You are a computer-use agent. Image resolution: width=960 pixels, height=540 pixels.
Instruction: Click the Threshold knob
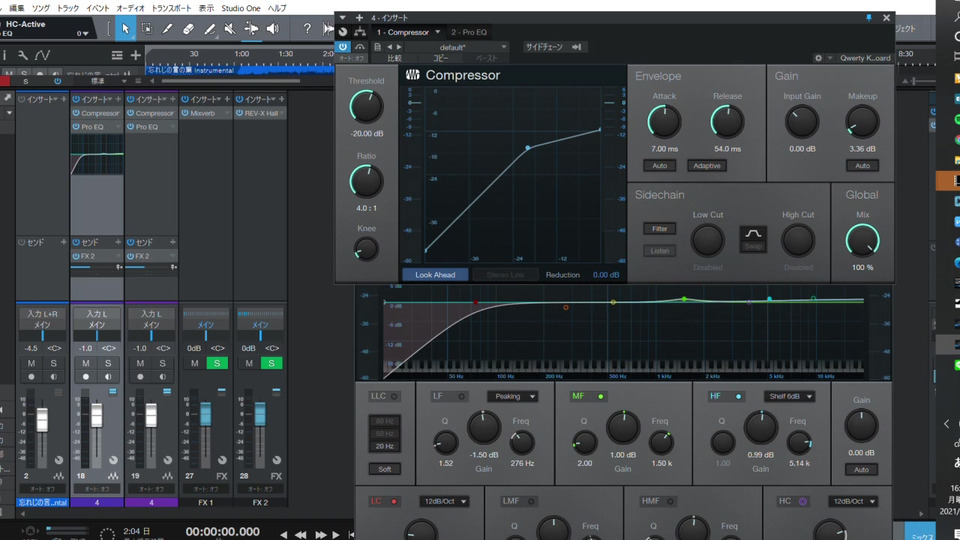click(x=366, y=107)
